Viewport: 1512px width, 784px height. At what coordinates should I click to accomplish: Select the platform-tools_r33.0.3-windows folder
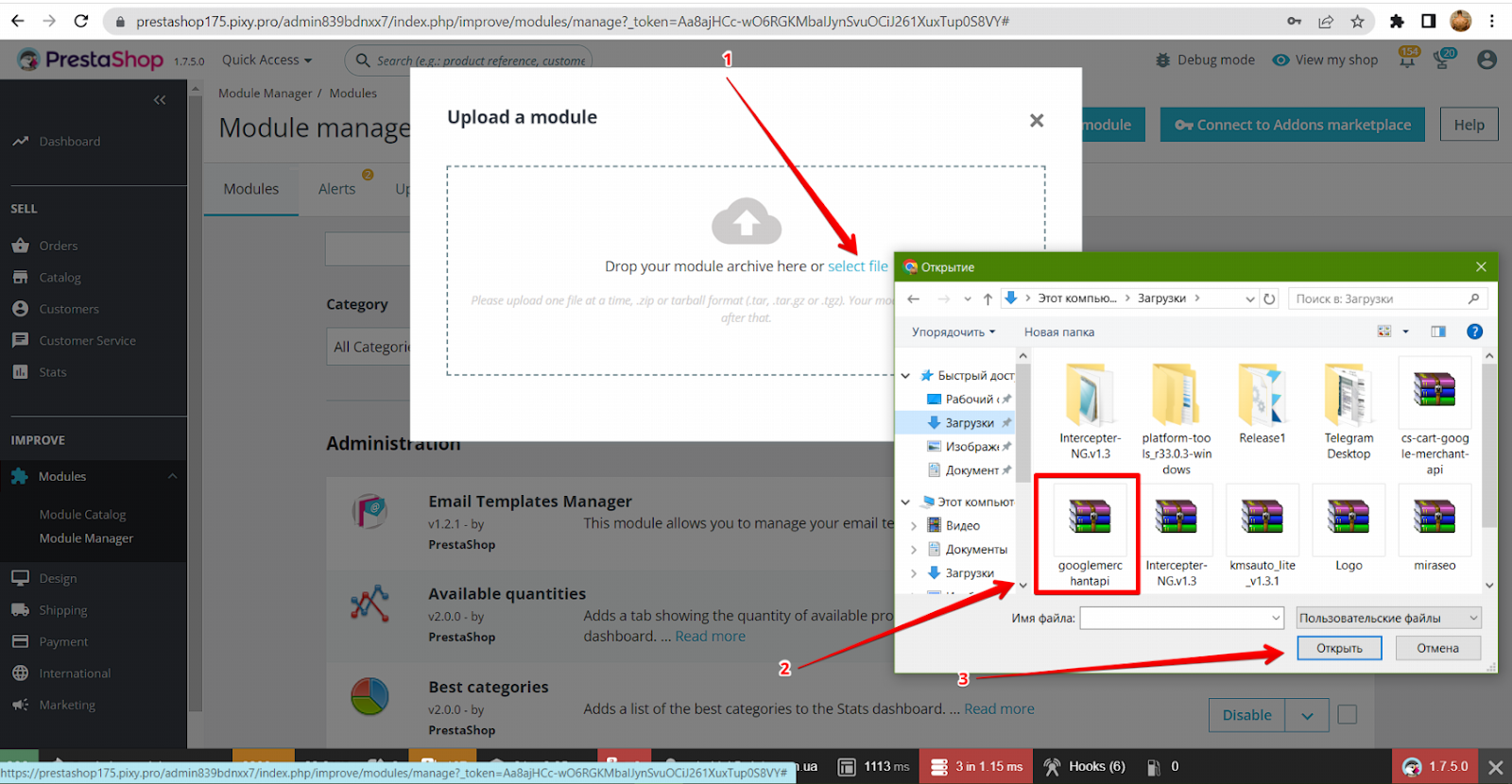(1177, 417)
